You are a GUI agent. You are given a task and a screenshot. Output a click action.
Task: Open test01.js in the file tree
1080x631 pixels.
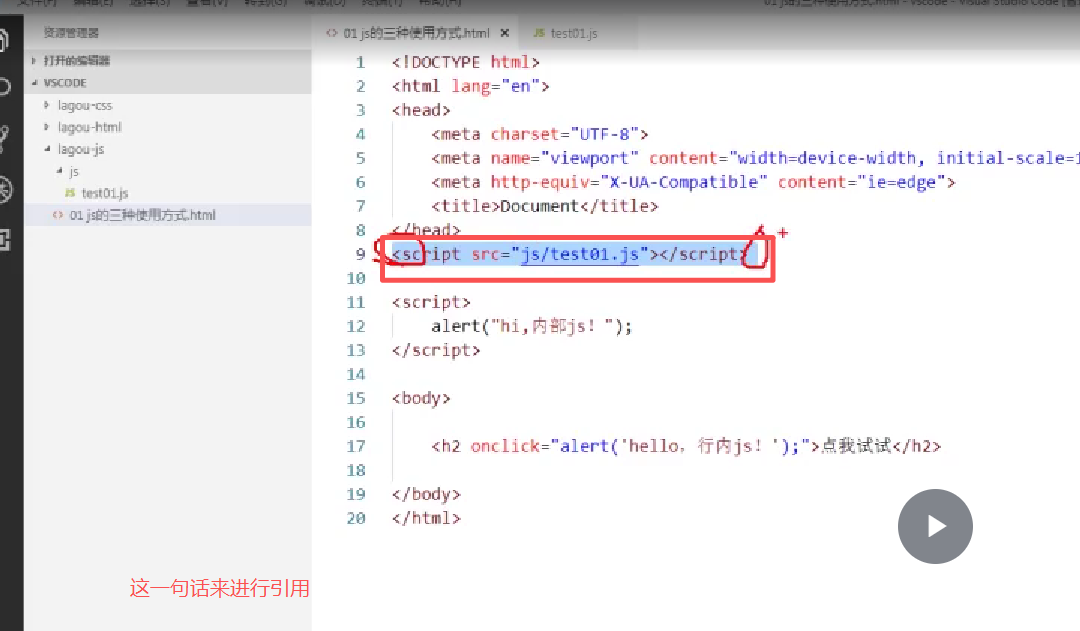coord(105,194)
